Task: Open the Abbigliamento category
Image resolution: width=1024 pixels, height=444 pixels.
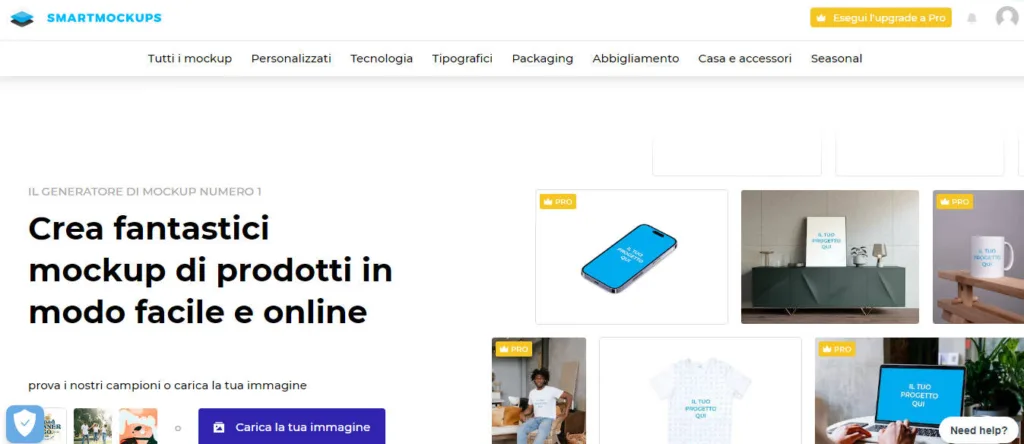Action: pos(635,59)
